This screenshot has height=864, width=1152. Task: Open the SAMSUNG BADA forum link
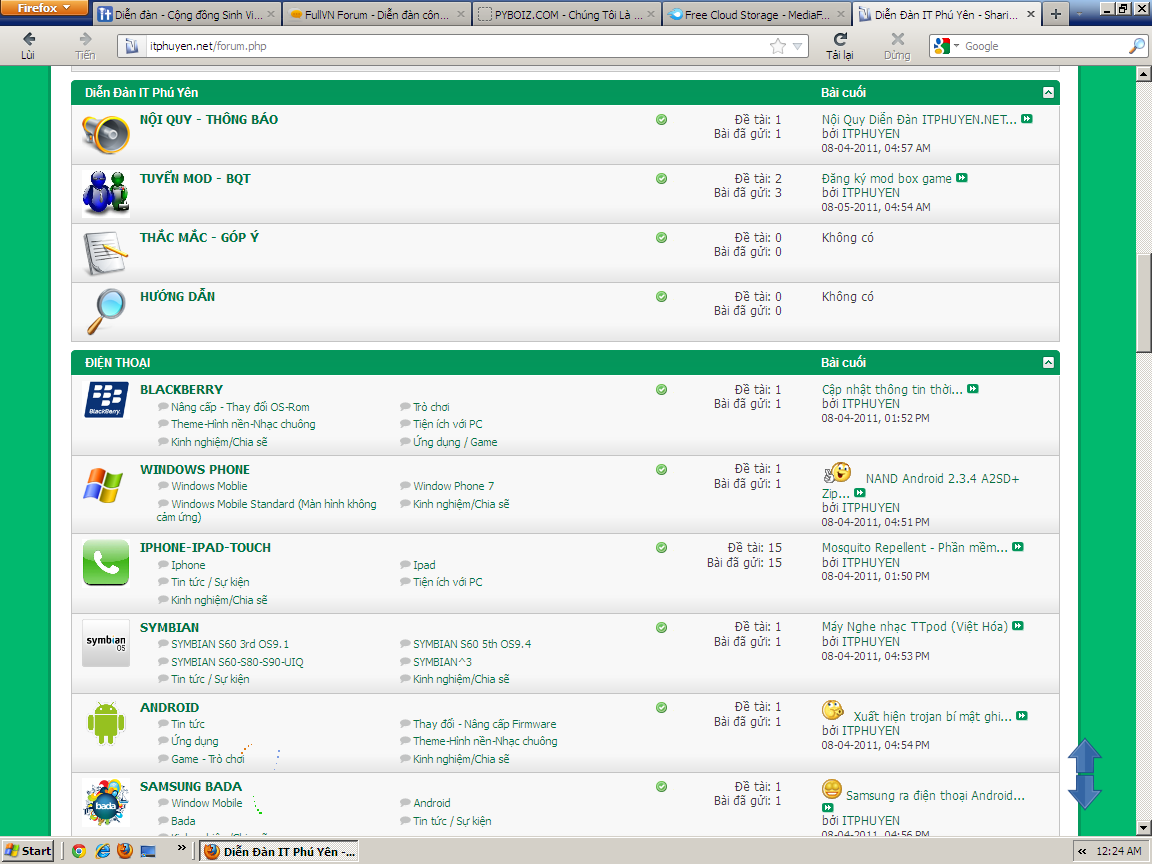coord(190,787)
